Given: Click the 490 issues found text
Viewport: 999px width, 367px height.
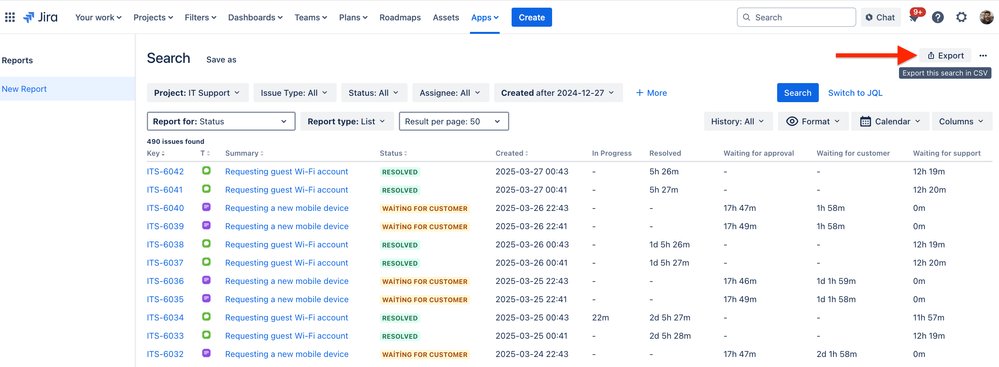Looking at the screenshot, I should [175, 141].
